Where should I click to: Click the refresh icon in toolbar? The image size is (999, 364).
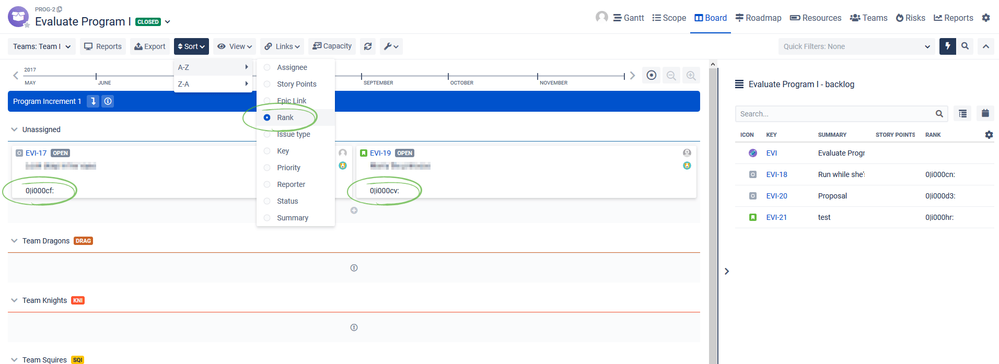tap(368, 47)
